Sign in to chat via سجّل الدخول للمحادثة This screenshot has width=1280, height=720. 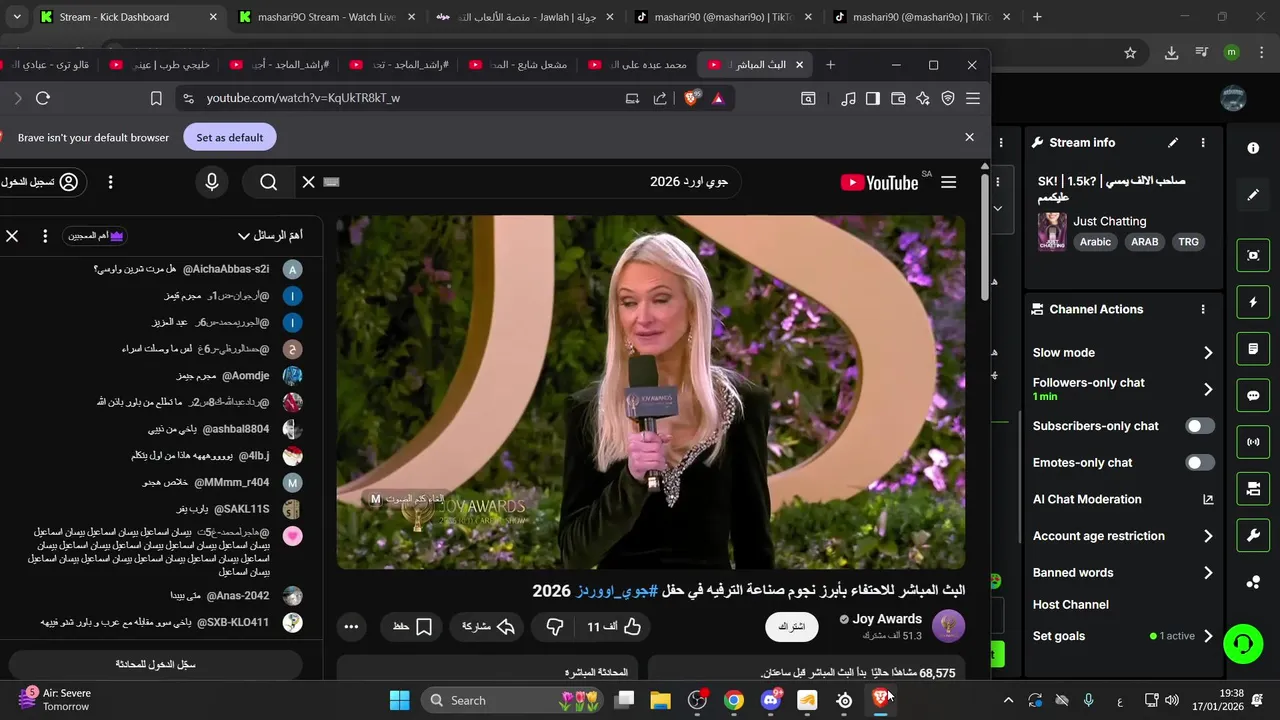pos(155,664)
